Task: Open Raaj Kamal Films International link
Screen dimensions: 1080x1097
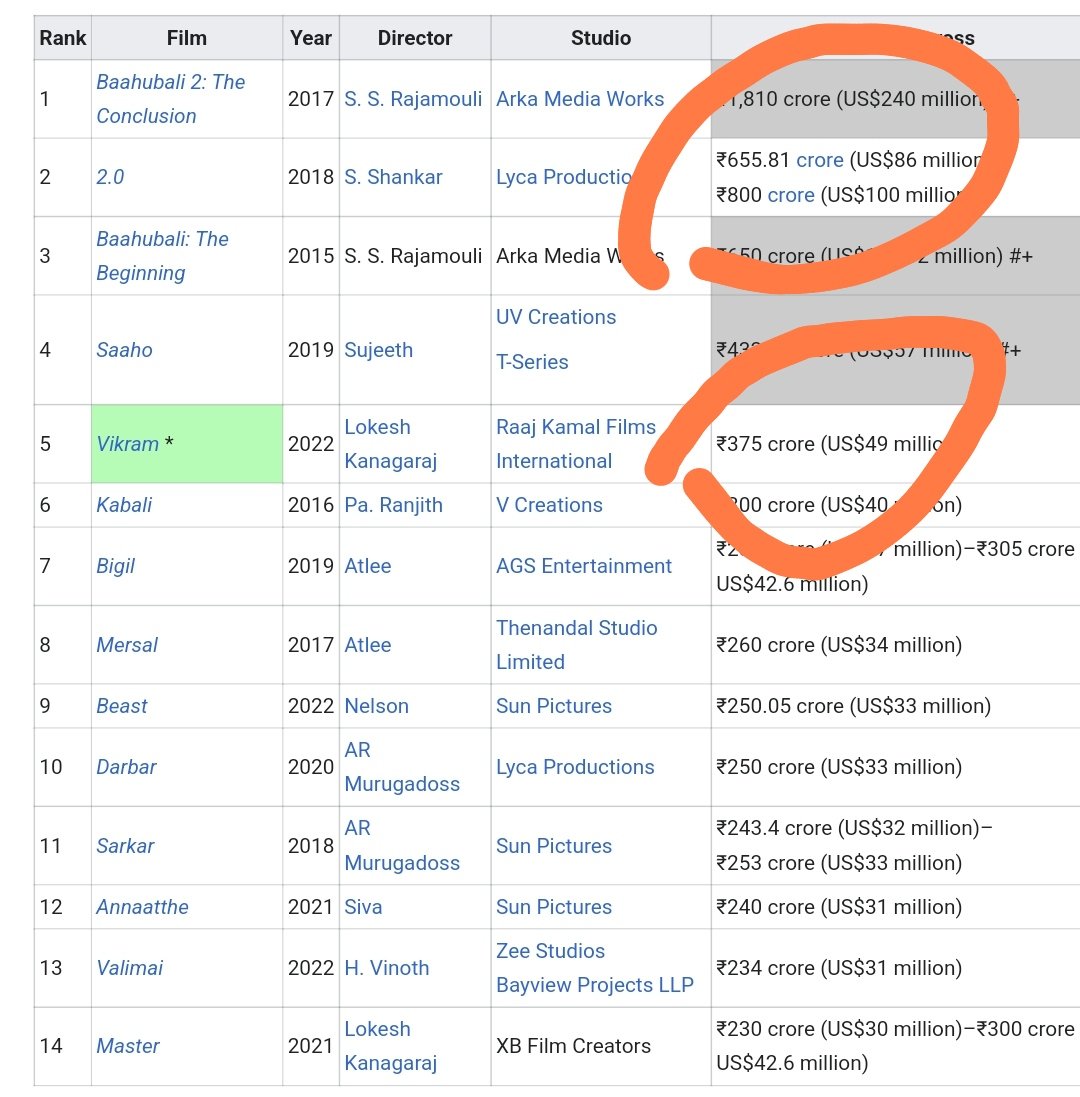Action: (x=576, y=444)
